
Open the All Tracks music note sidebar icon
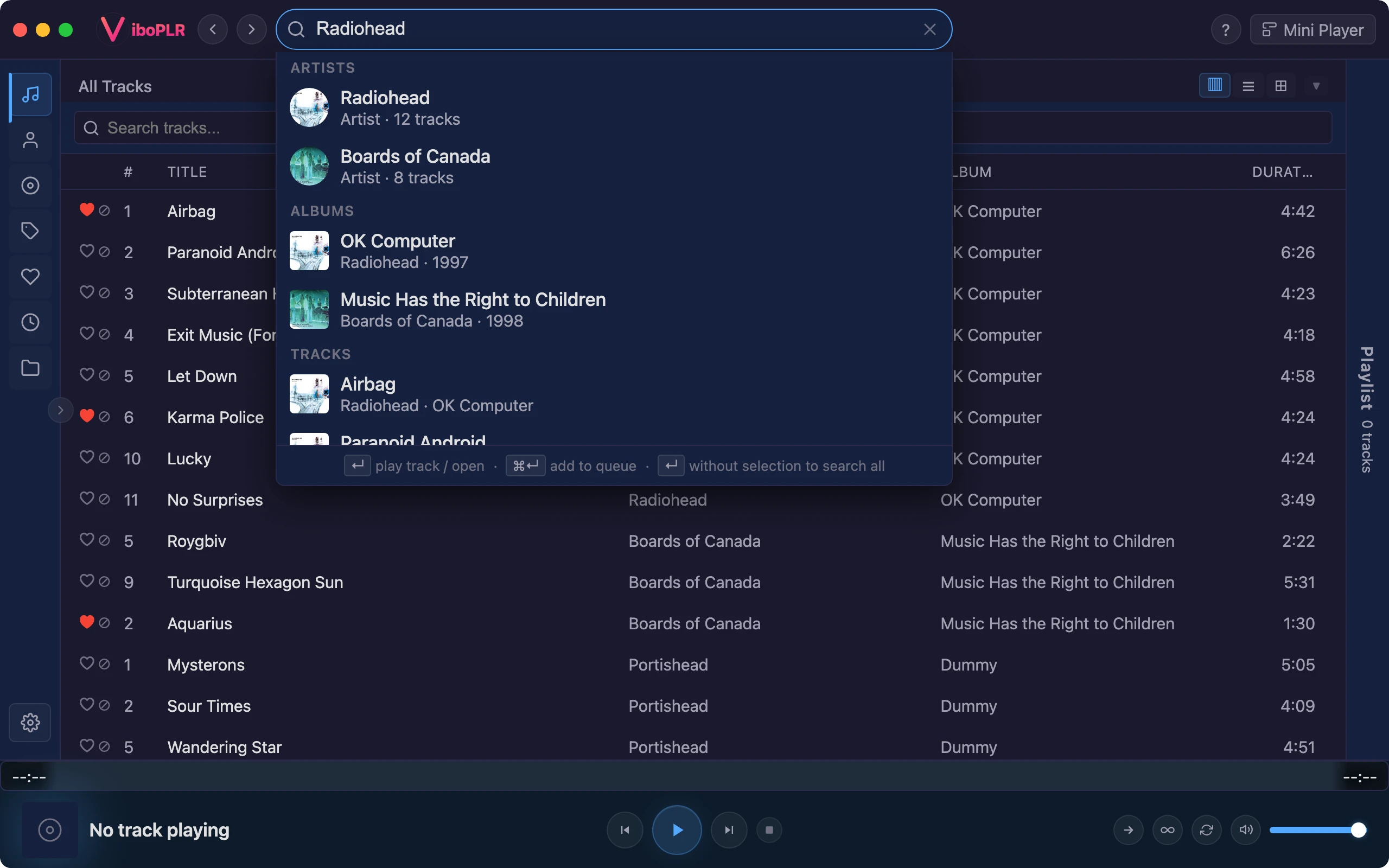[x=30, y=94]
